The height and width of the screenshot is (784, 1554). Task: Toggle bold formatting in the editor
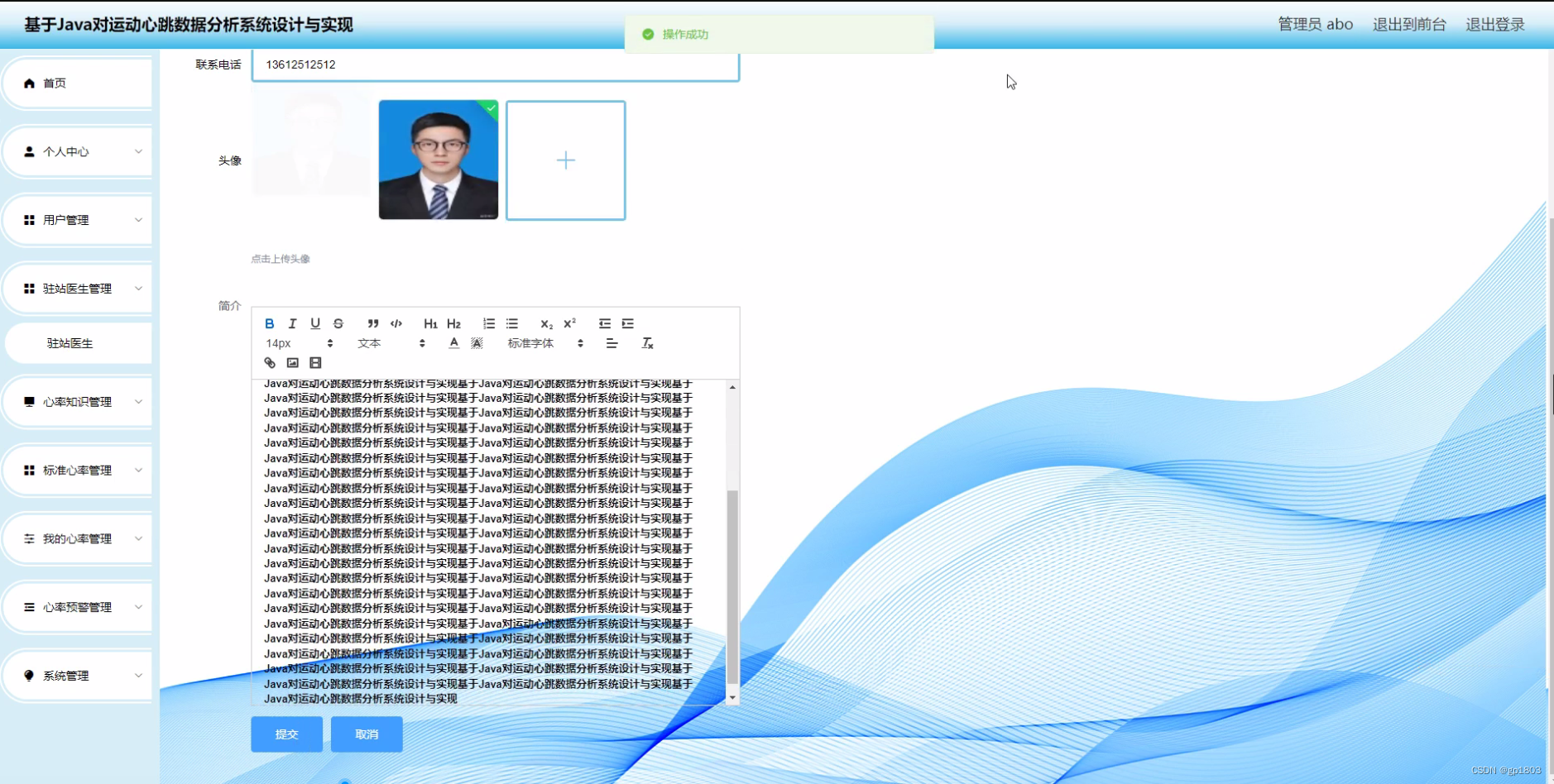tap(270, 323)
